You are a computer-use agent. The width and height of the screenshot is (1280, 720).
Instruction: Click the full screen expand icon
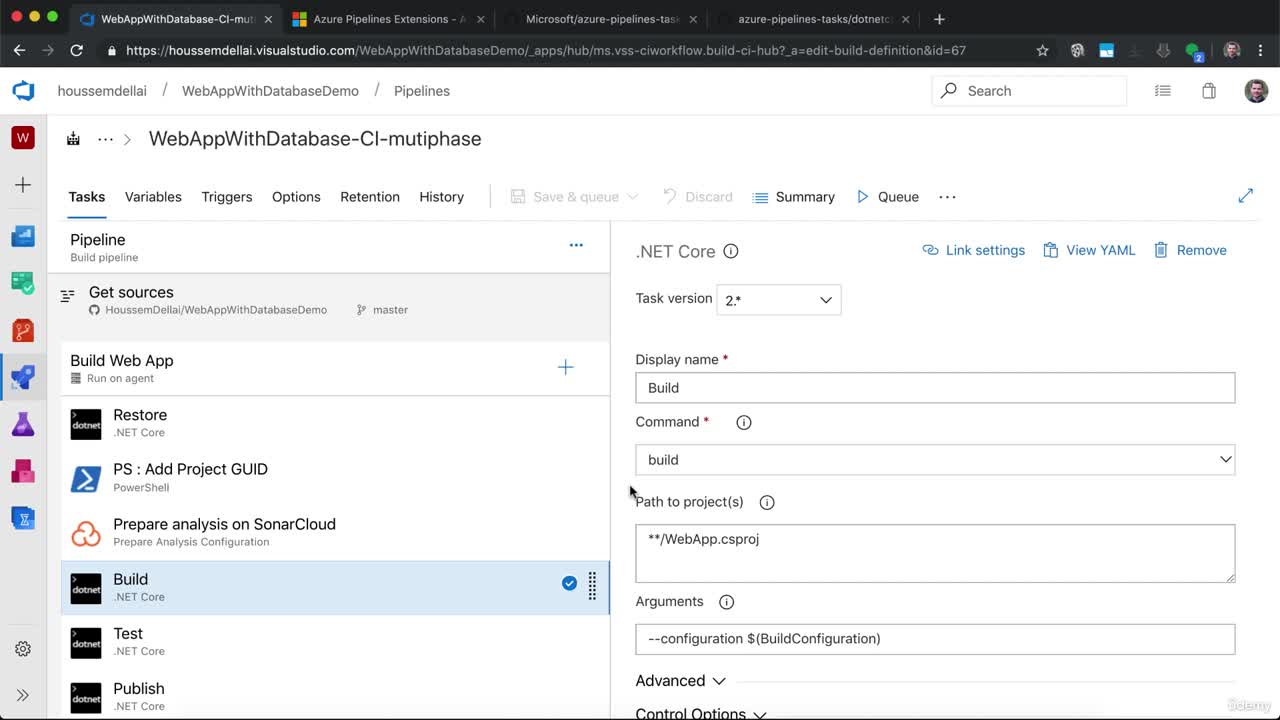1245,196
